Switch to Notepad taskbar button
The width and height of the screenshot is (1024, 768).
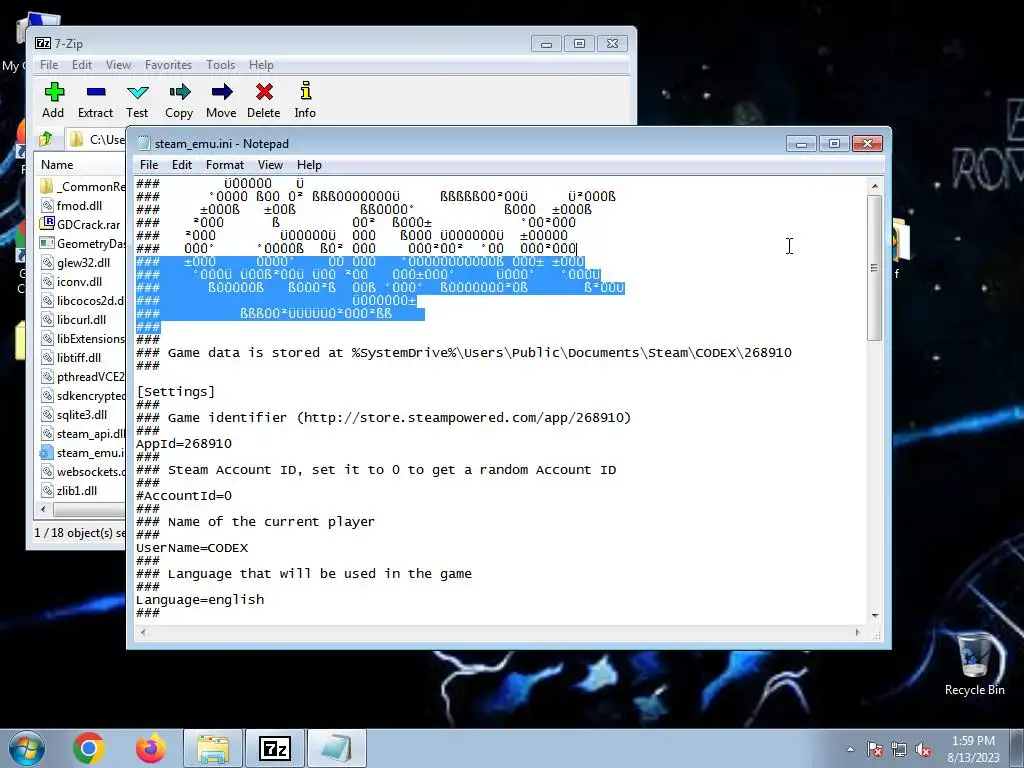coord(336,748)
